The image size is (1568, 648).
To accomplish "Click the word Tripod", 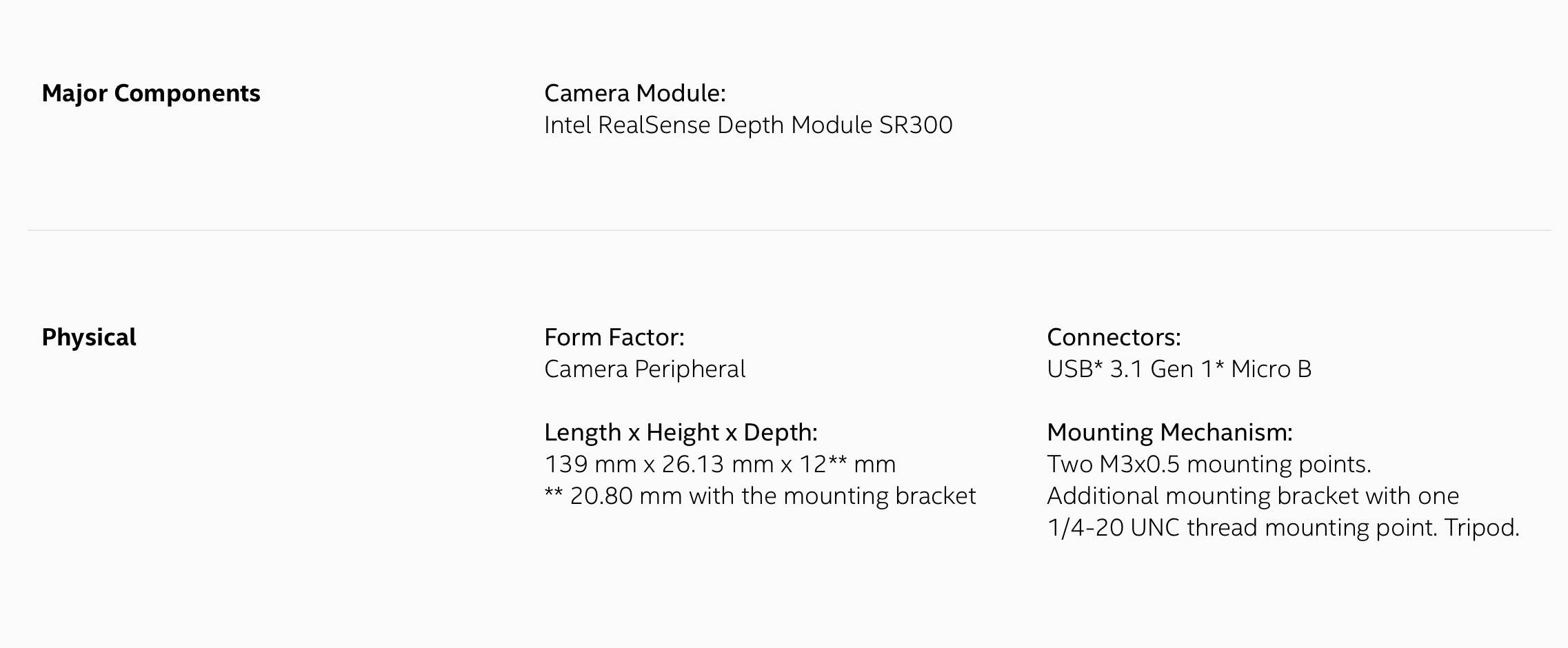I will tap(1481, 527).
